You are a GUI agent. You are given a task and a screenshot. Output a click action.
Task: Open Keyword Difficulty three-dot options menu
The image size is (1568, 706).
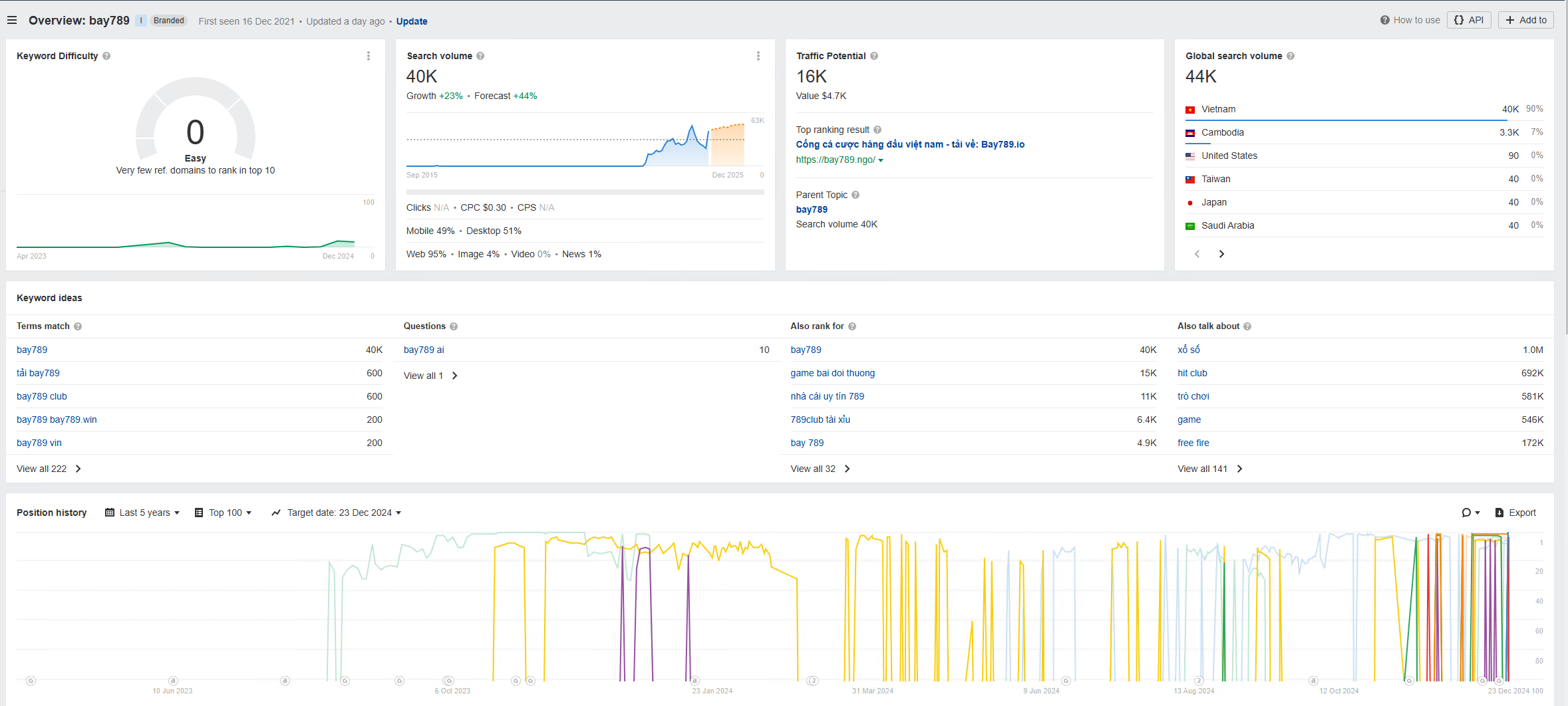[369, 56]
